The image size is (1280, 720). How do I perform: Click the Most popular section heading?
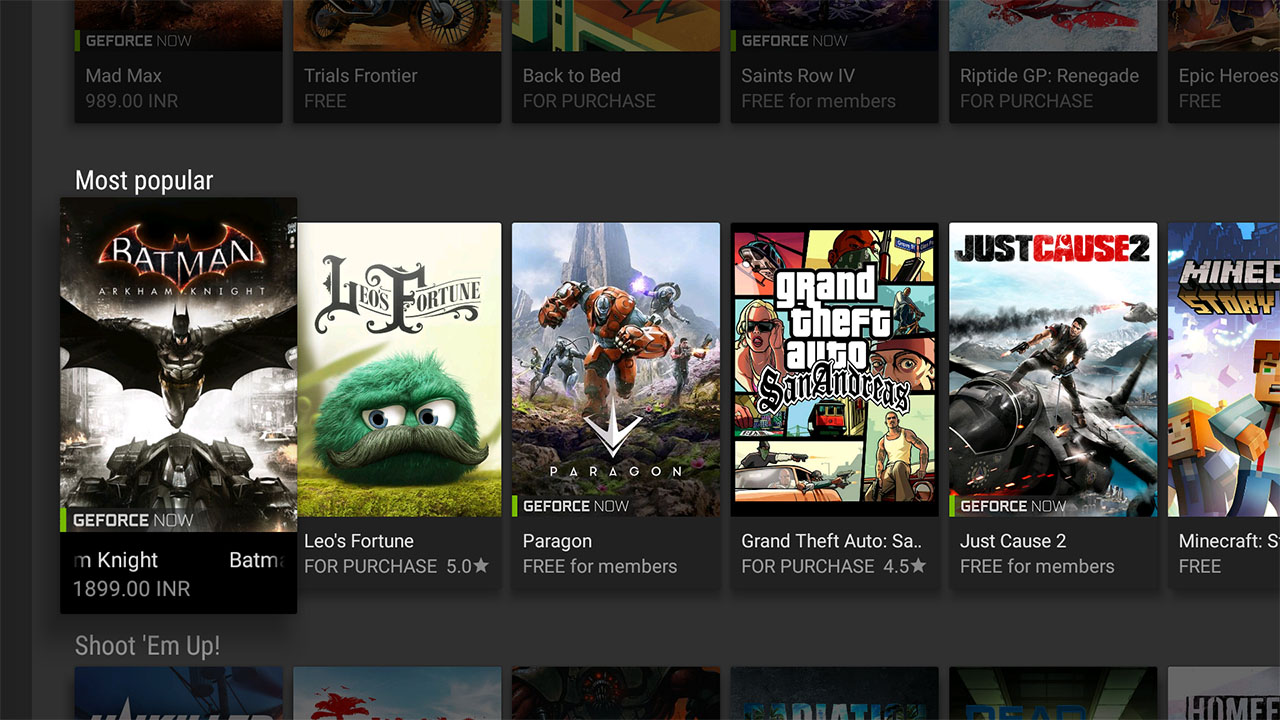coord(144,181)
